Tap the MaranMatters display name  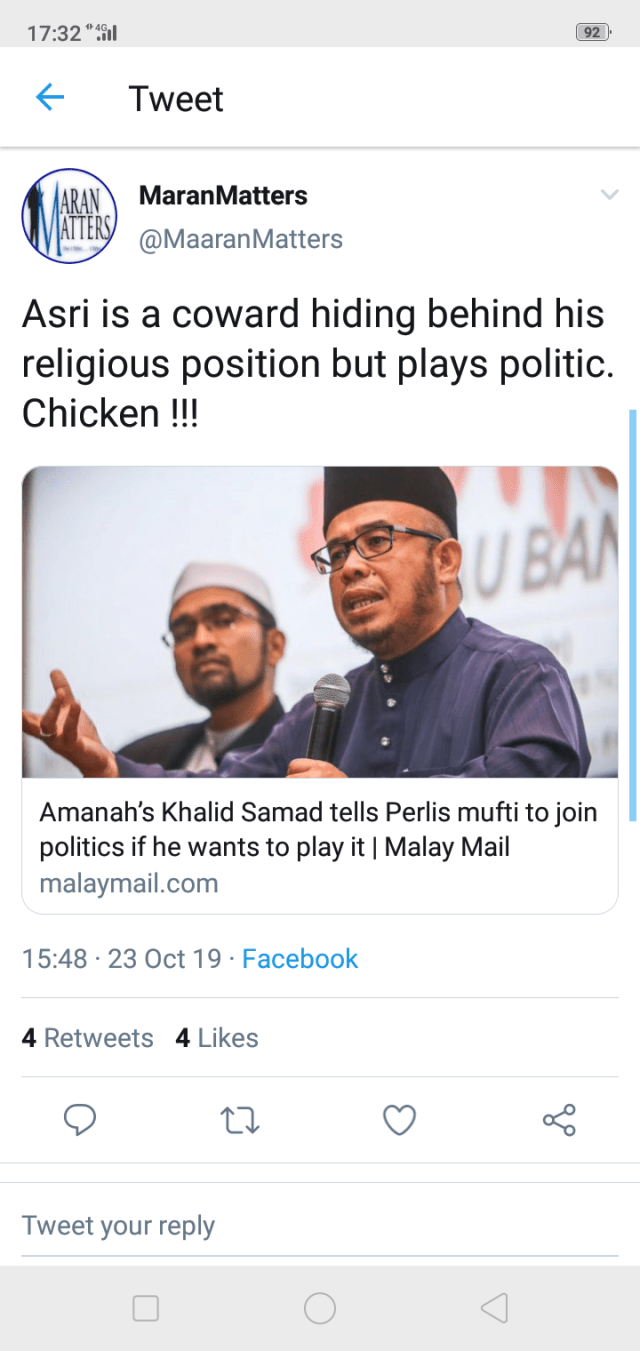(223, 195)
